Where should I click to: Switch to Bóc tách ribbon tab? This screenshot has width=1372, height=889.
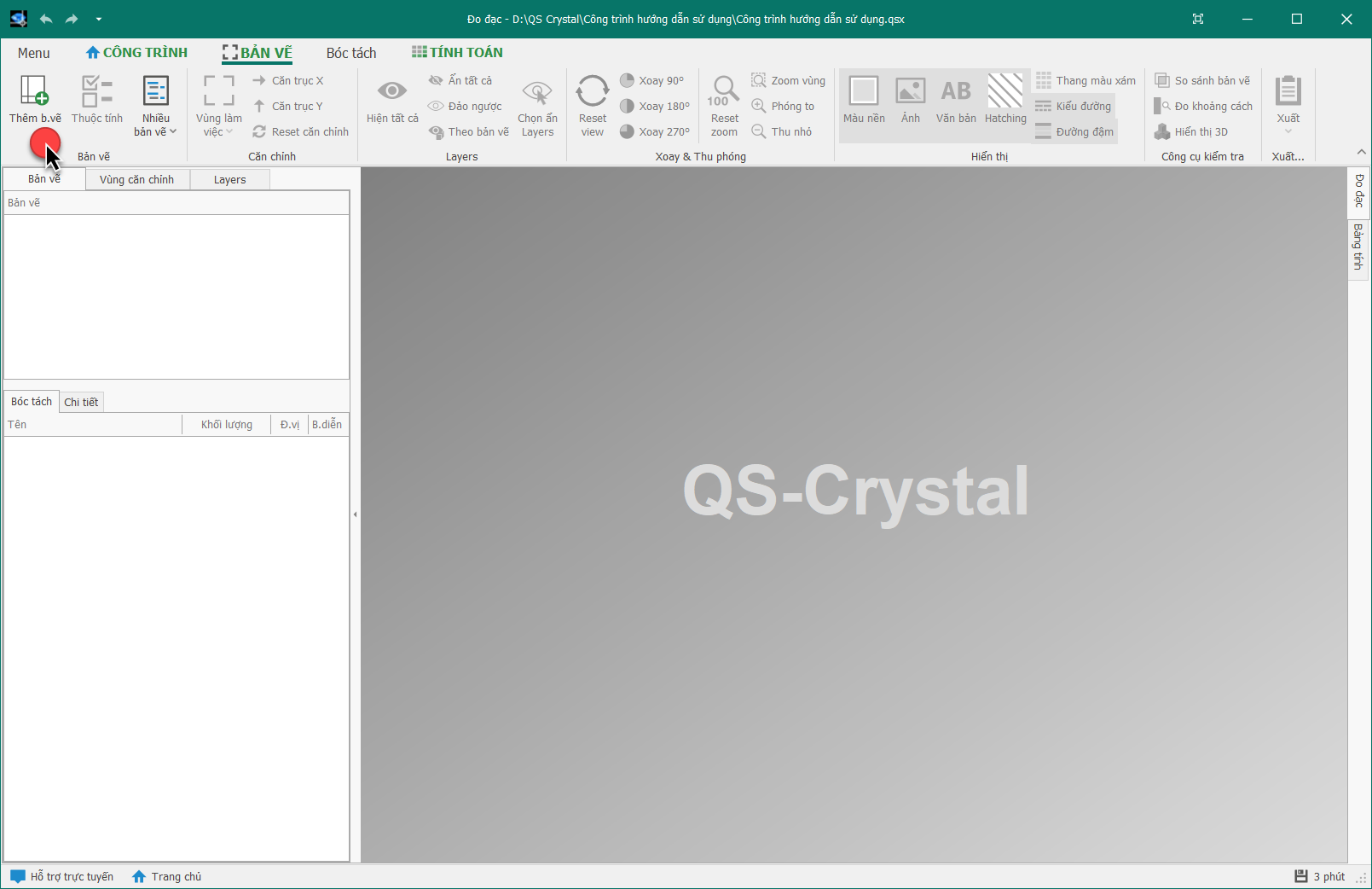(351, 53)
